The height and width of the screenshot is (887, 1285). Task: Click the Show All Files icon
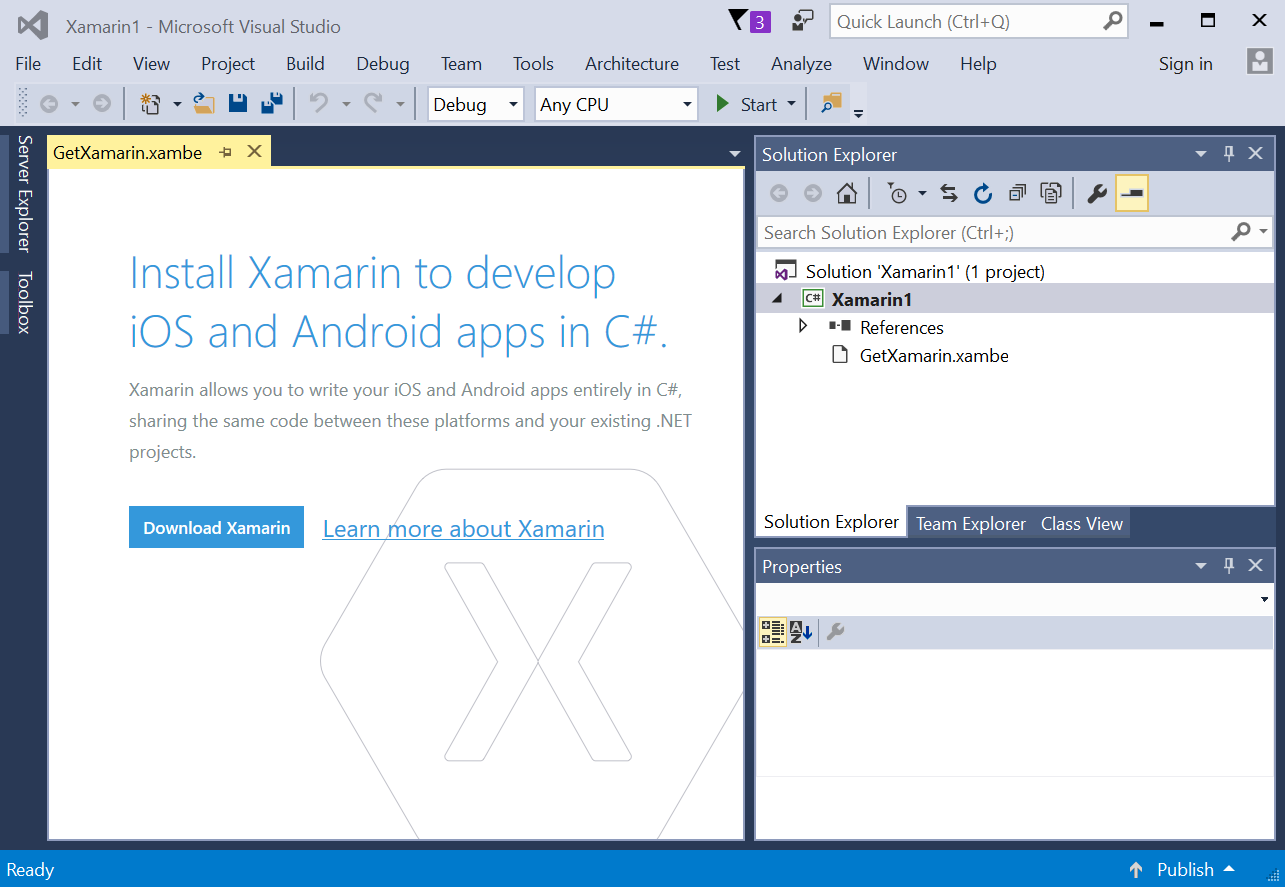coord(1051,194)
